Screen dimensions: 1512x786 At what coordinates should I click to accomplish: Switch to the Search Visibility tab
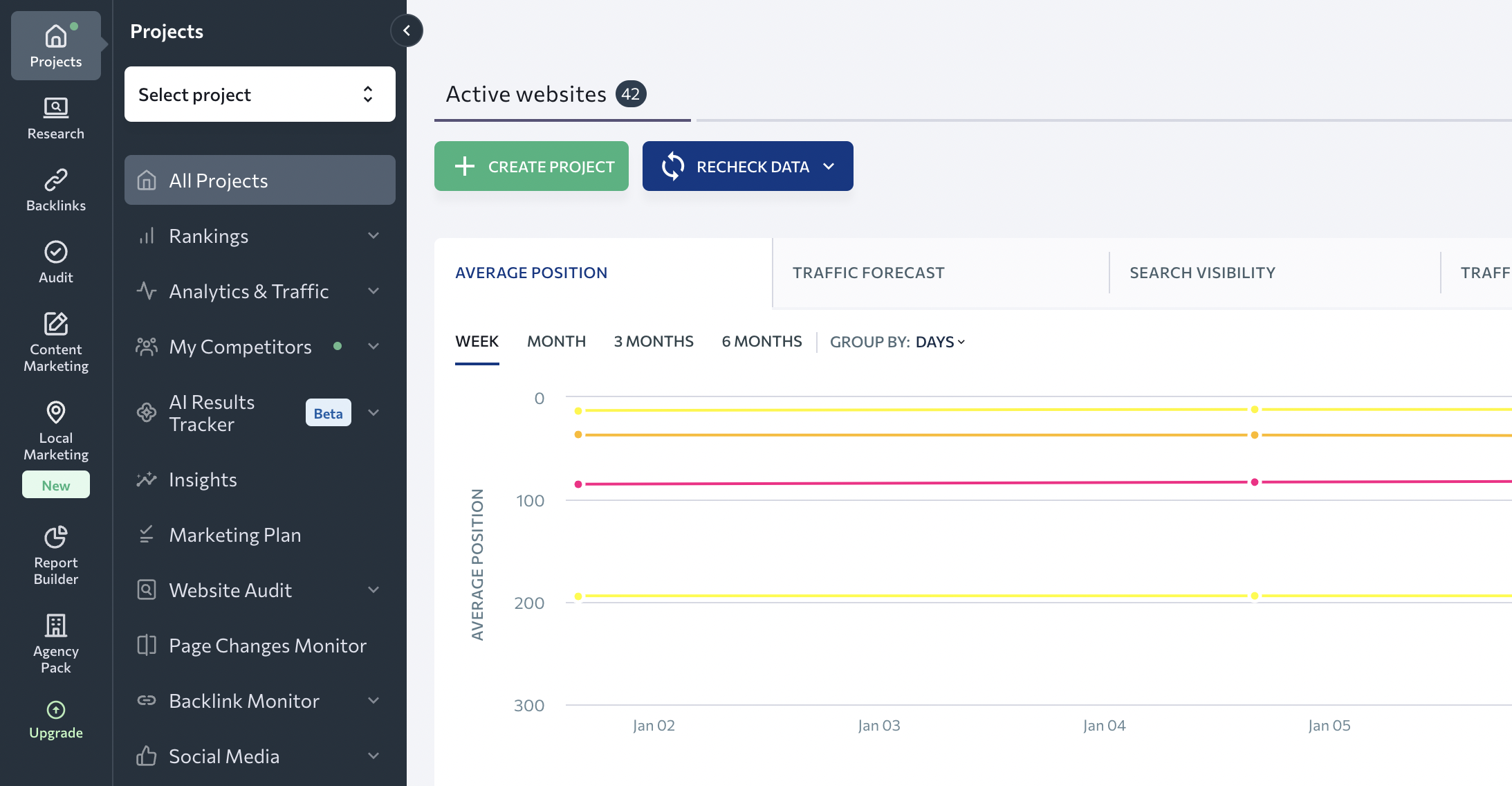coord(1202,273)
